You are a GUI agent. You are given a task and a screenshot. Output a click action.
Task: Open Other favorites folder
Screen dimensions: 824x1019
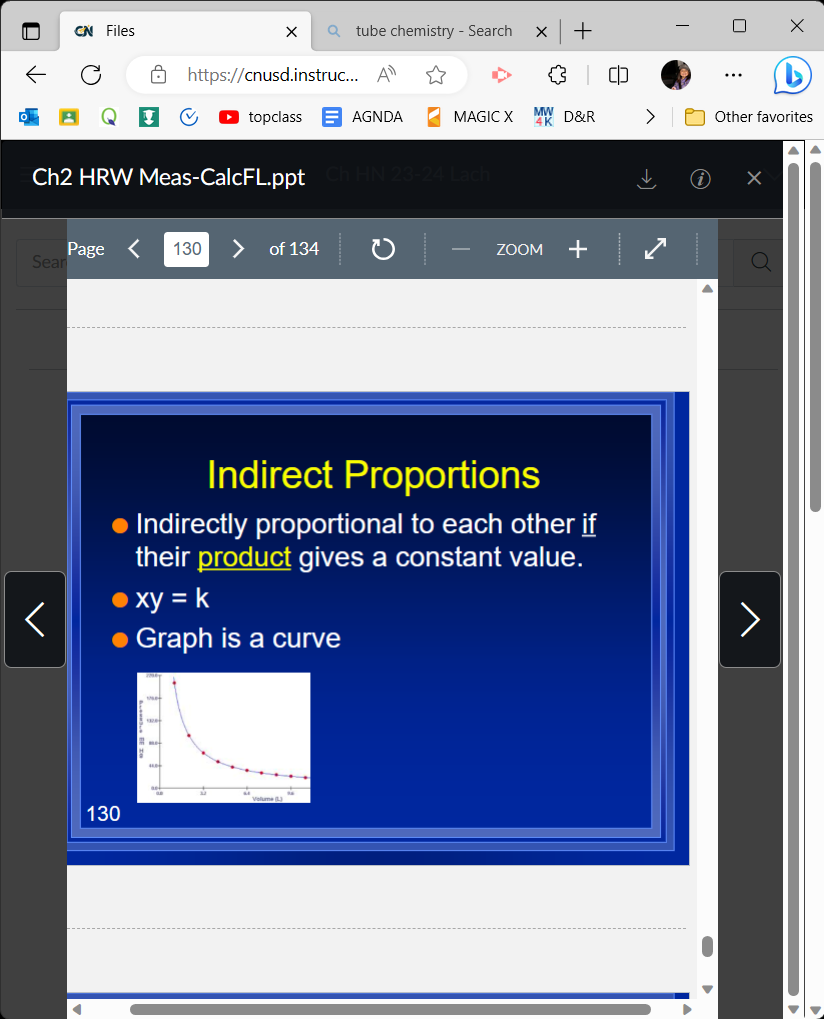coord(749,117)
